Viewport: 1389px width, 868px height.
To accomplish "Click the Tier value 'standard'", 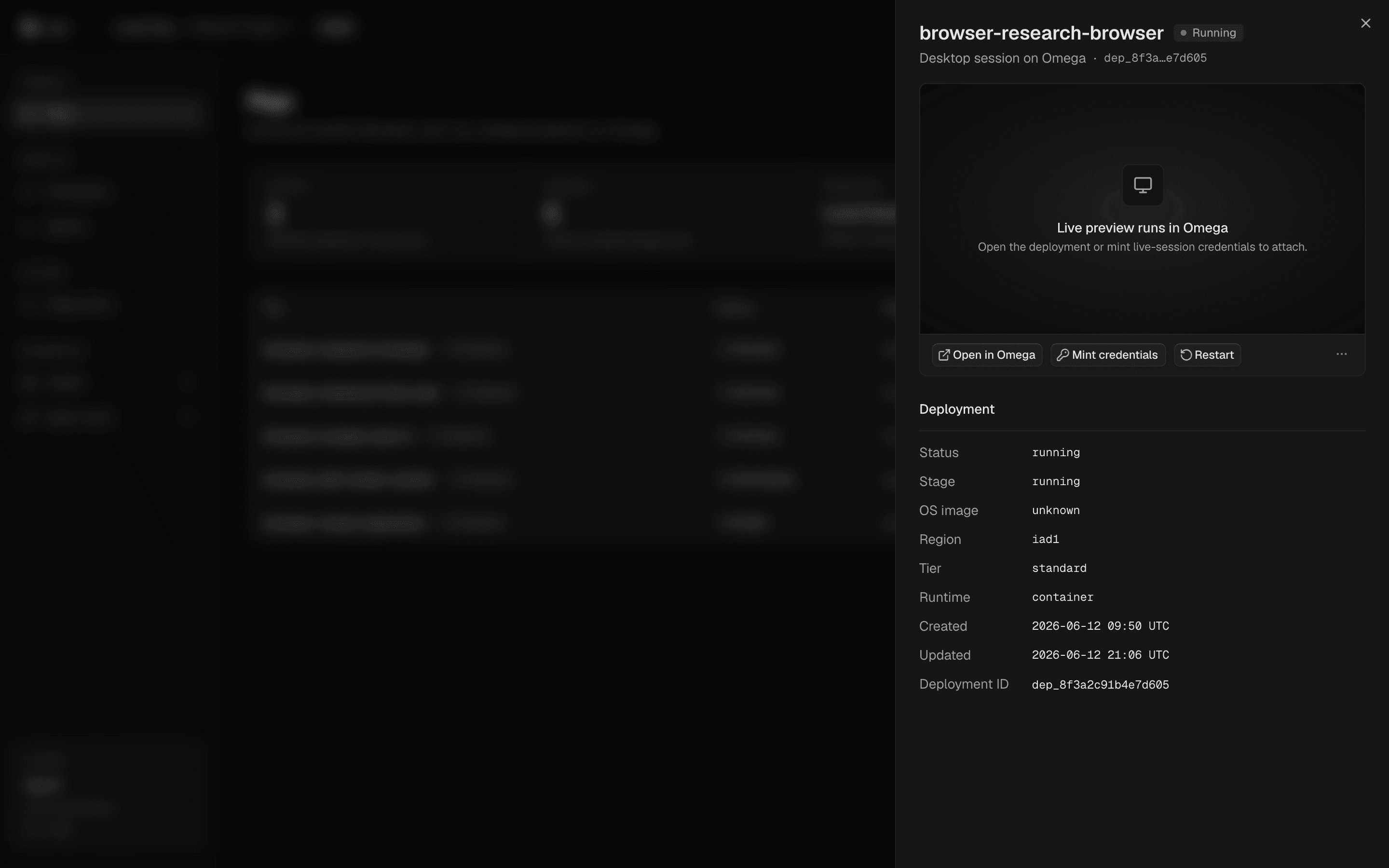I will (x=1059, y=569).
